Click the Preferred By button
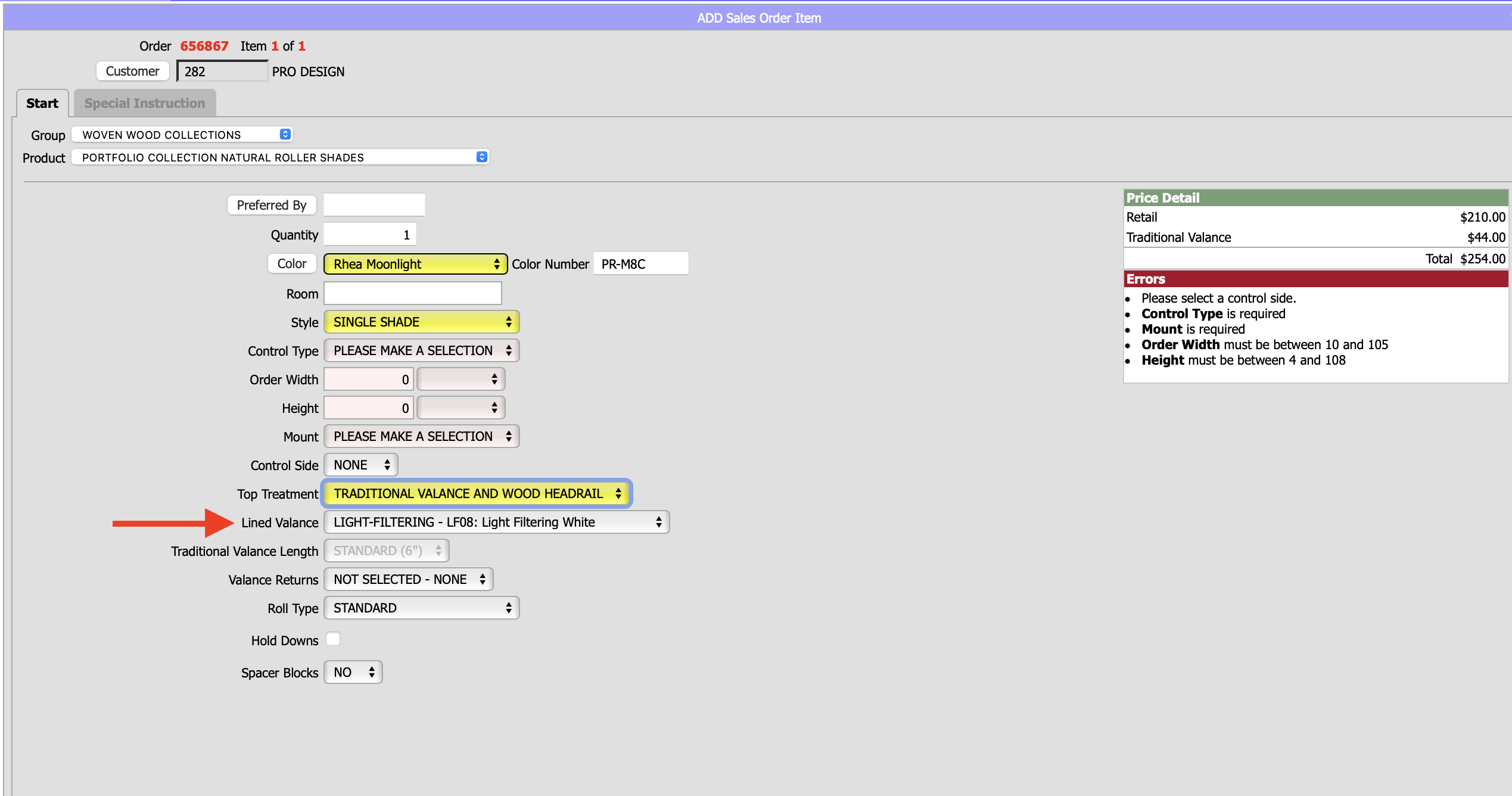Screen dimensions: 1512x796 tap(272, 205)
